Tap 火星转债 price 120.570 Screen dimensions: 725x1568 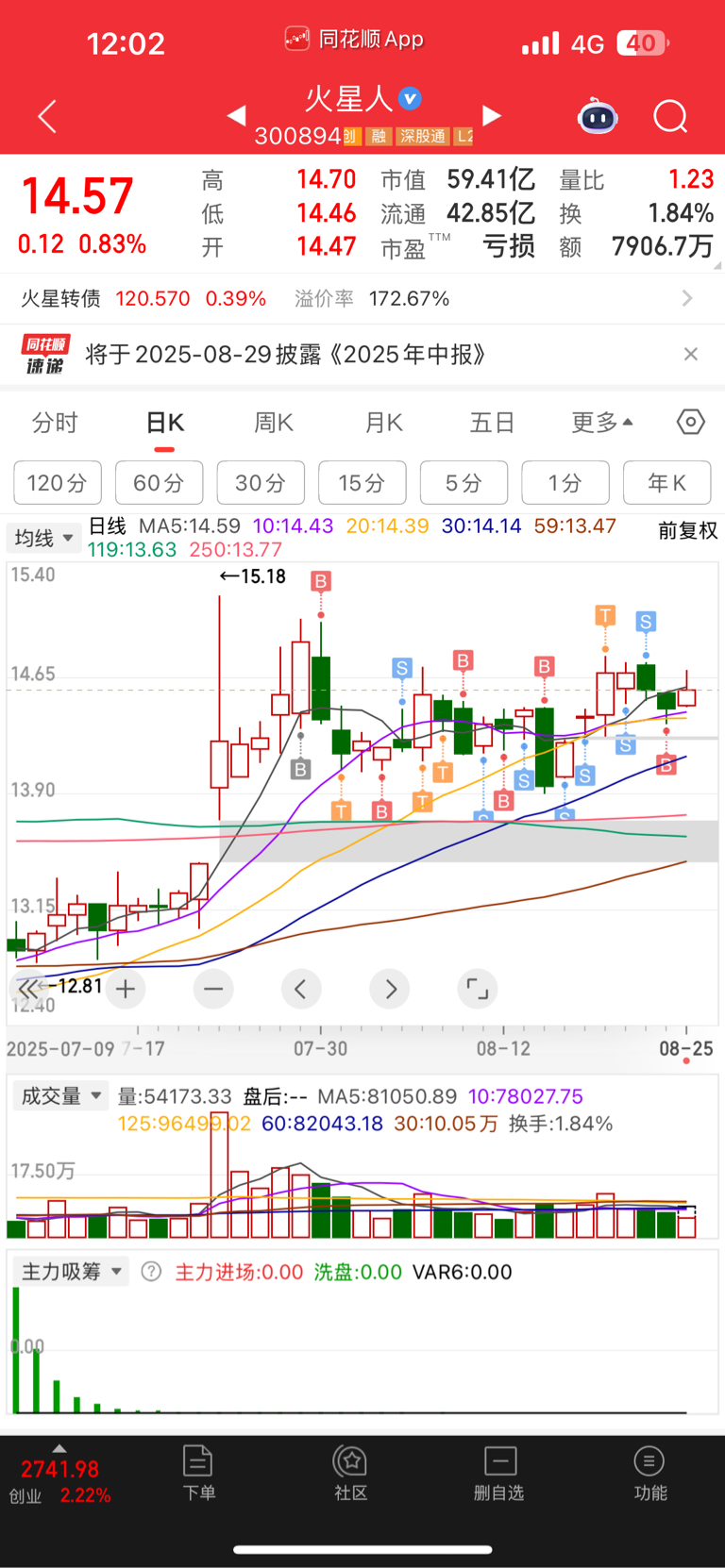pos(153,299)
